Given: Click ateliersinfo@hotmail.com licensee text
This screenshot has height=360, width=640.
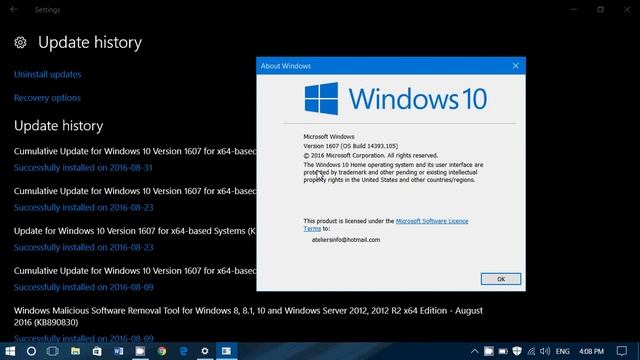Looking at the screenshot, I should pos(346,240).
